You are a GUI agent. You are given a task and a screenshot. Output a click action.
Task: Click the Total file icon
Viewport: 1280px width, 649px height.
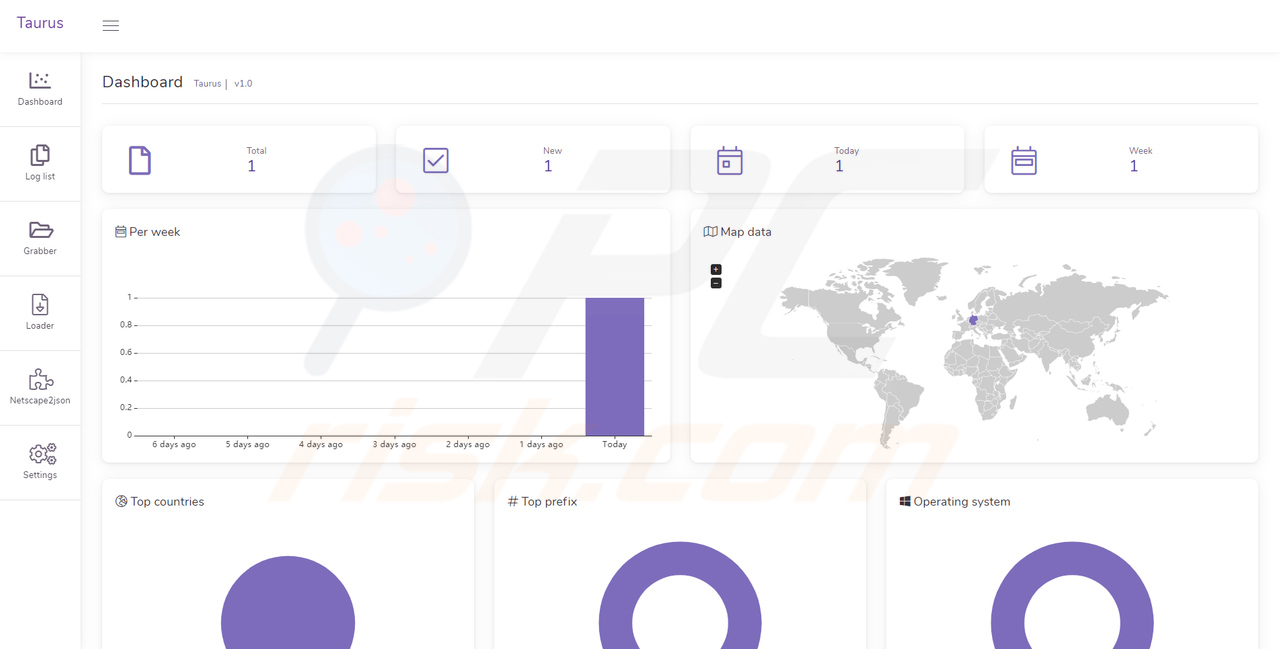(140, 160)
